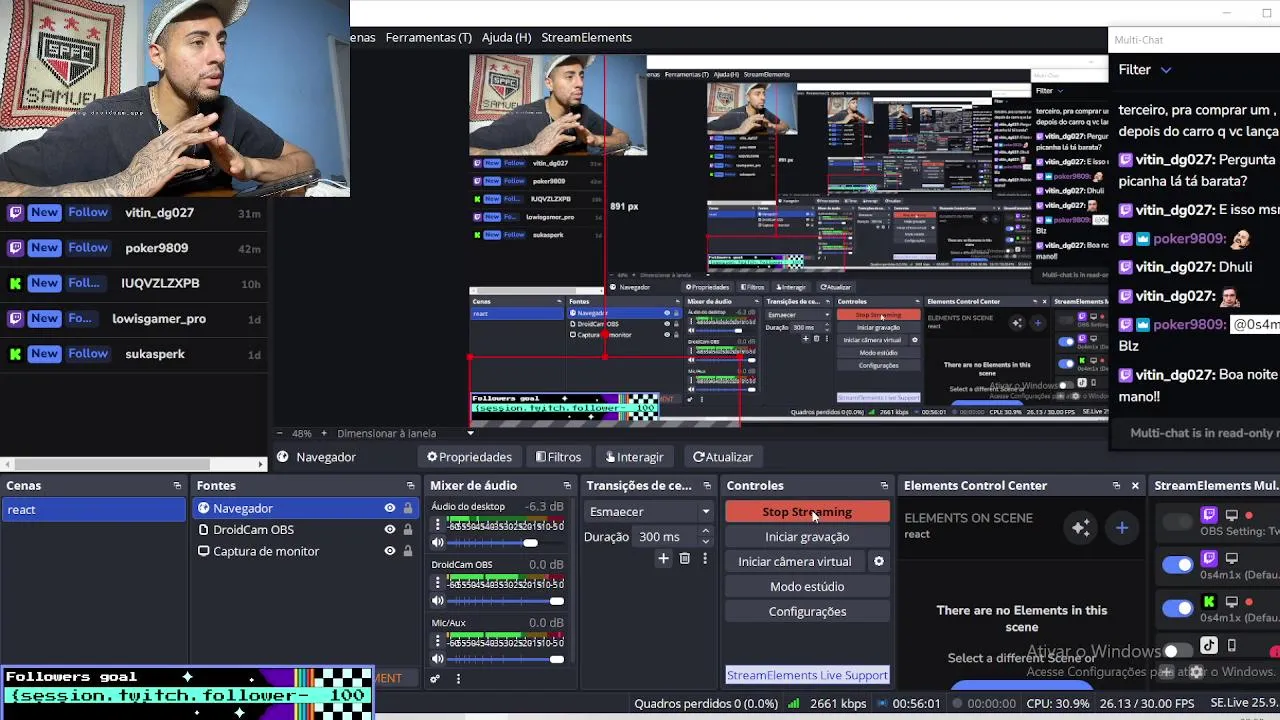Hide the Captura de monitor source
The image size is (1280, 720).
390,551
